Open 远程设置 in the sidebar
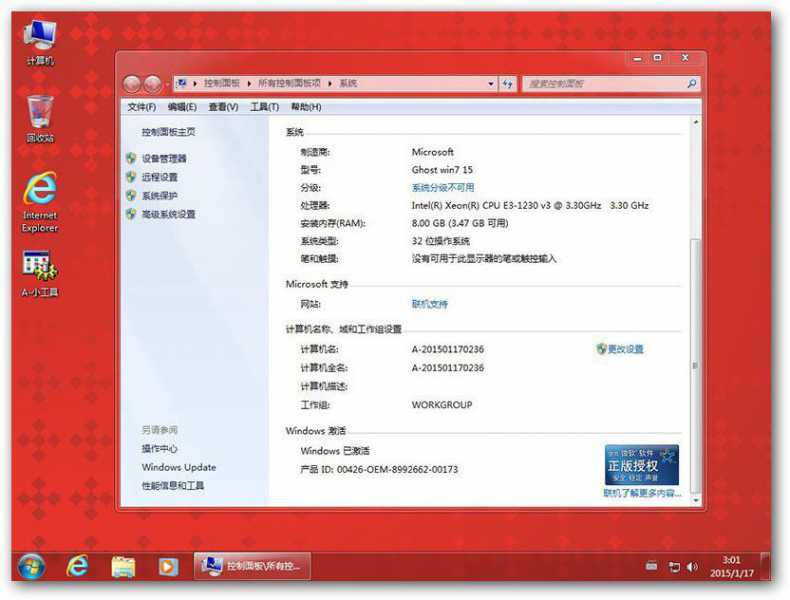790x600 pixels. (x=160, y=177)
